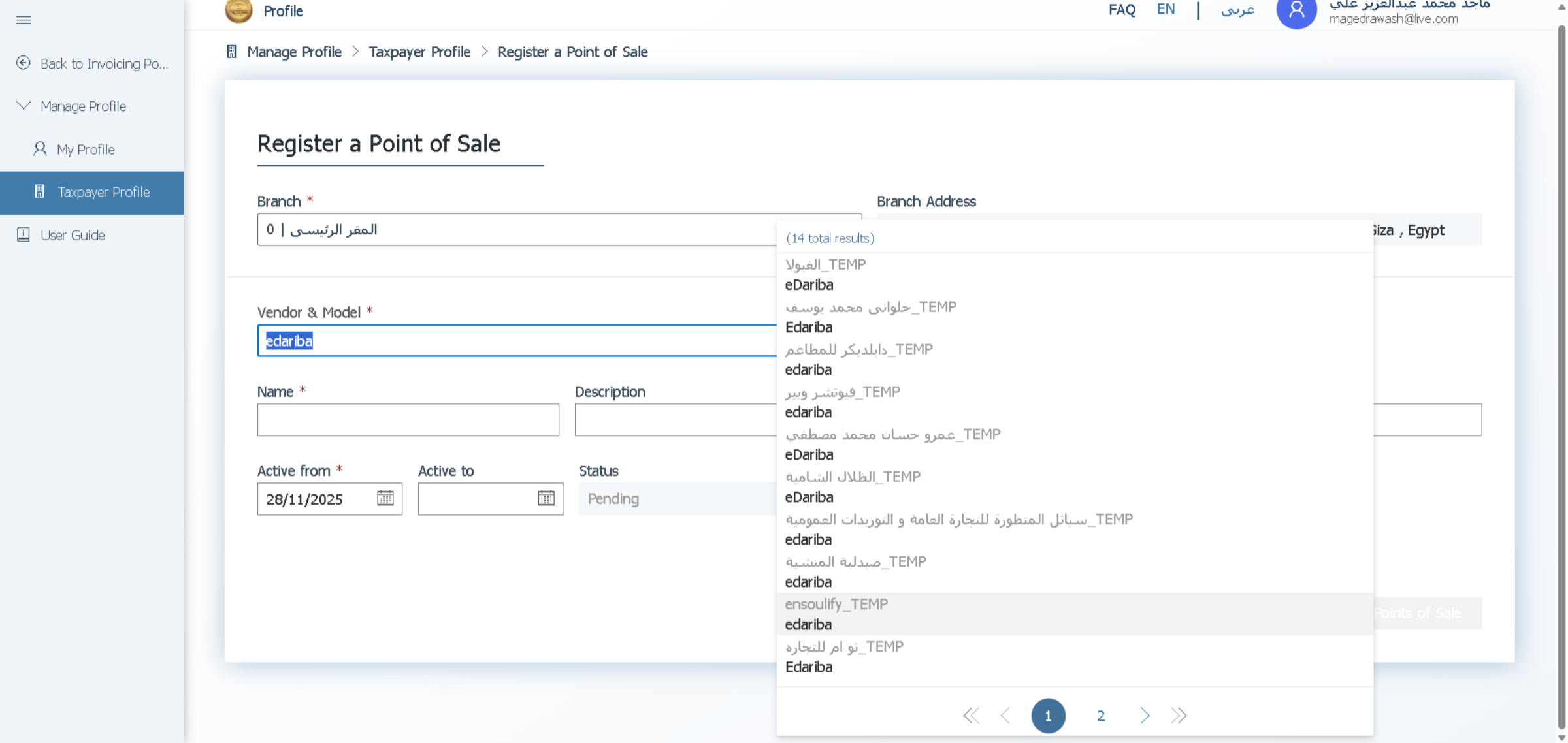The width and height of the screenshot is (1568, 743).
Task: Collapse the Manage Profile section
Action: click(x=24, y=105)
